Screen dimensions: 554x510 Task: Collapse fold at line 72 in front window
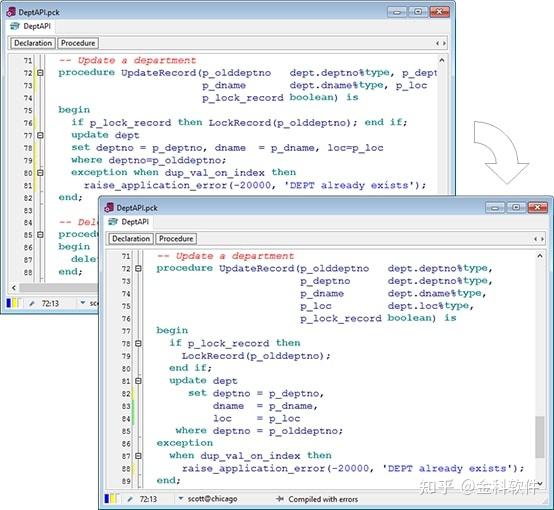138,269
